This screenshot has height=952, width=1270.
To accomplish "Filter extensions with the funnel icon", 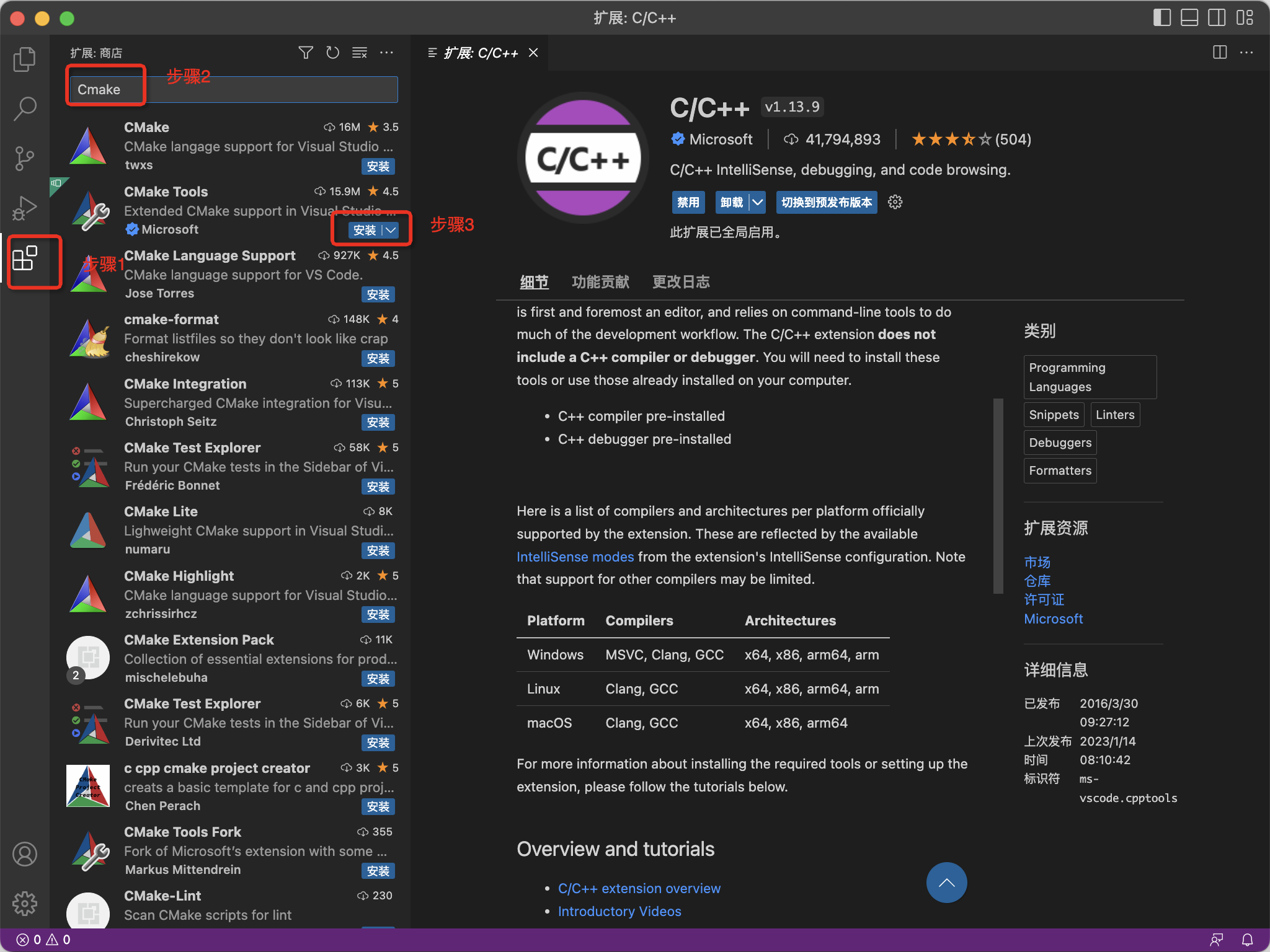I will coord(305,53).
